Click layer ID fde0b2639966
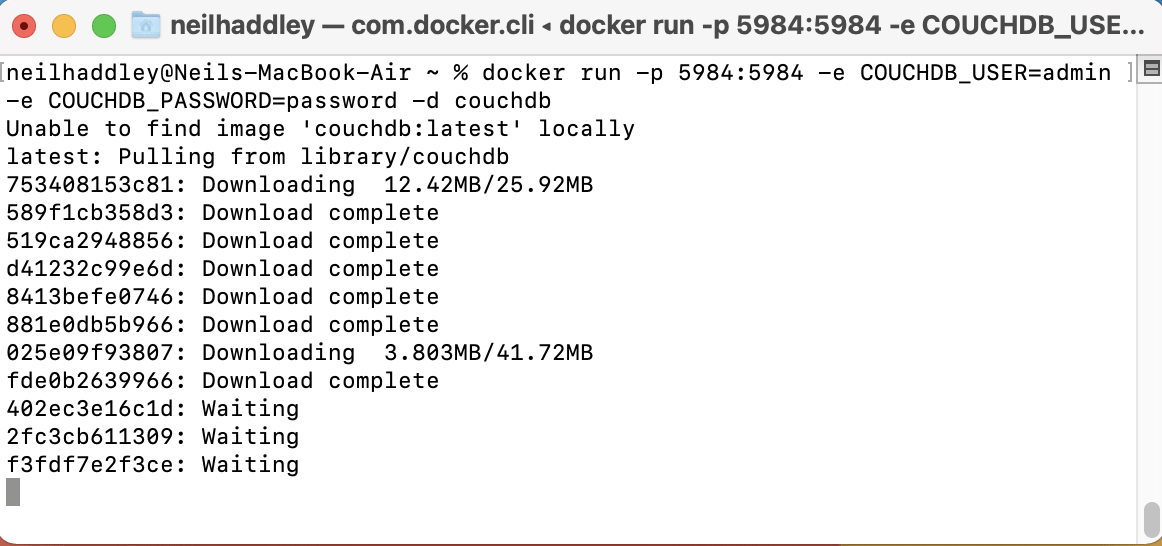The image size is (1162, 546). 96,381
